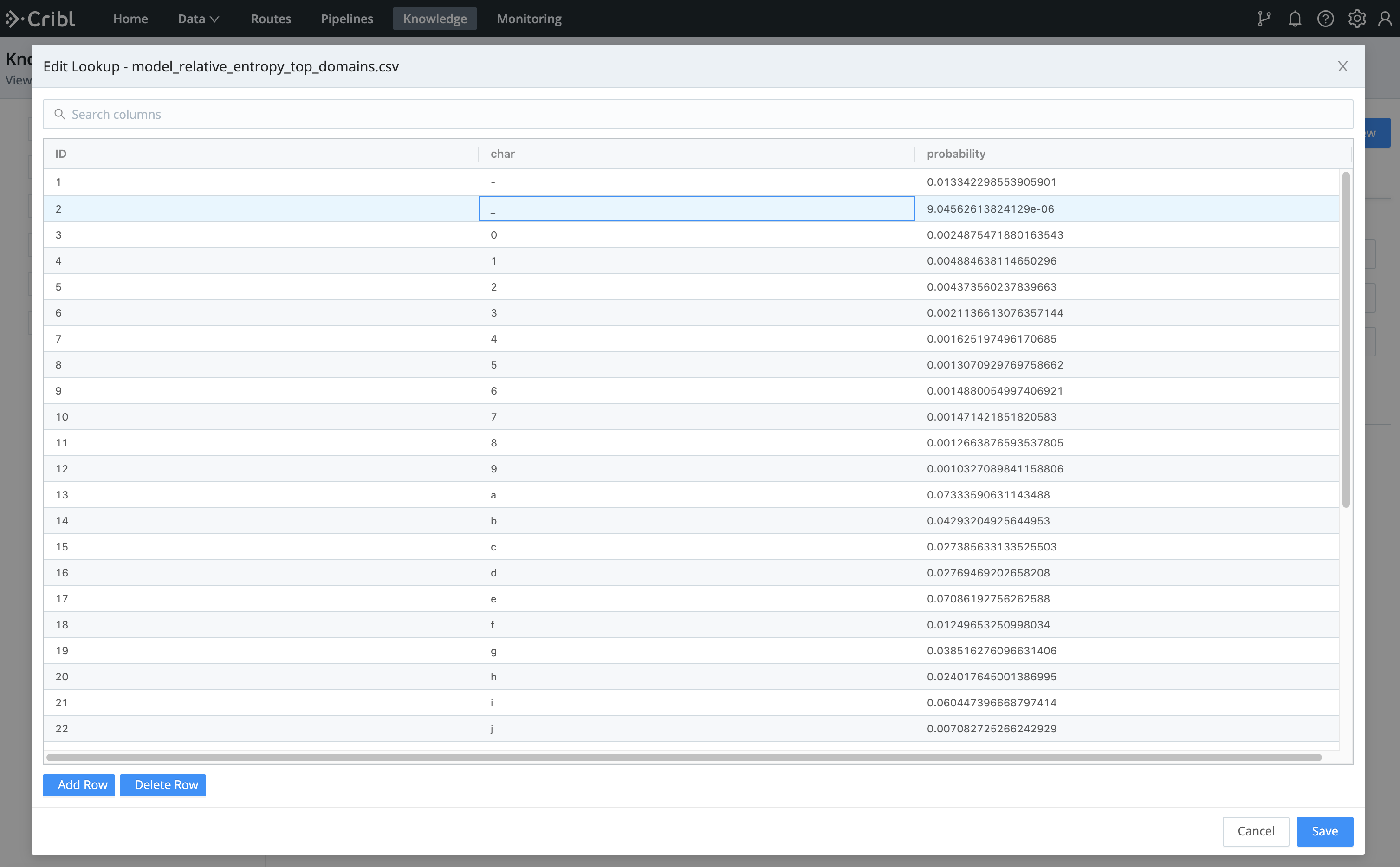Close the Edit Lookup dialog with X
Screen dimensions: 1400x867
(x=1342, y=66)
